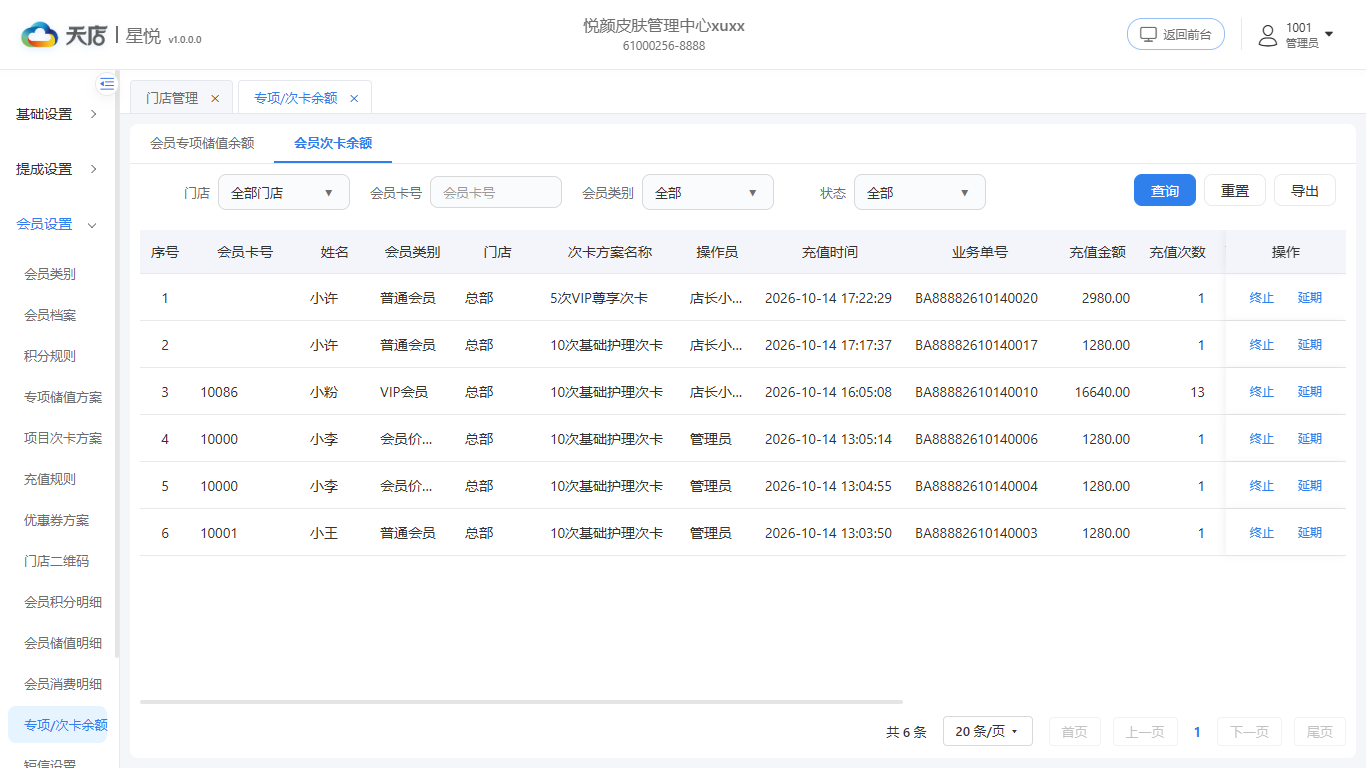This screenshot has width=1366, height=768.
Task: Open the 会员类别 dropdown
Action: coord(708,193)
